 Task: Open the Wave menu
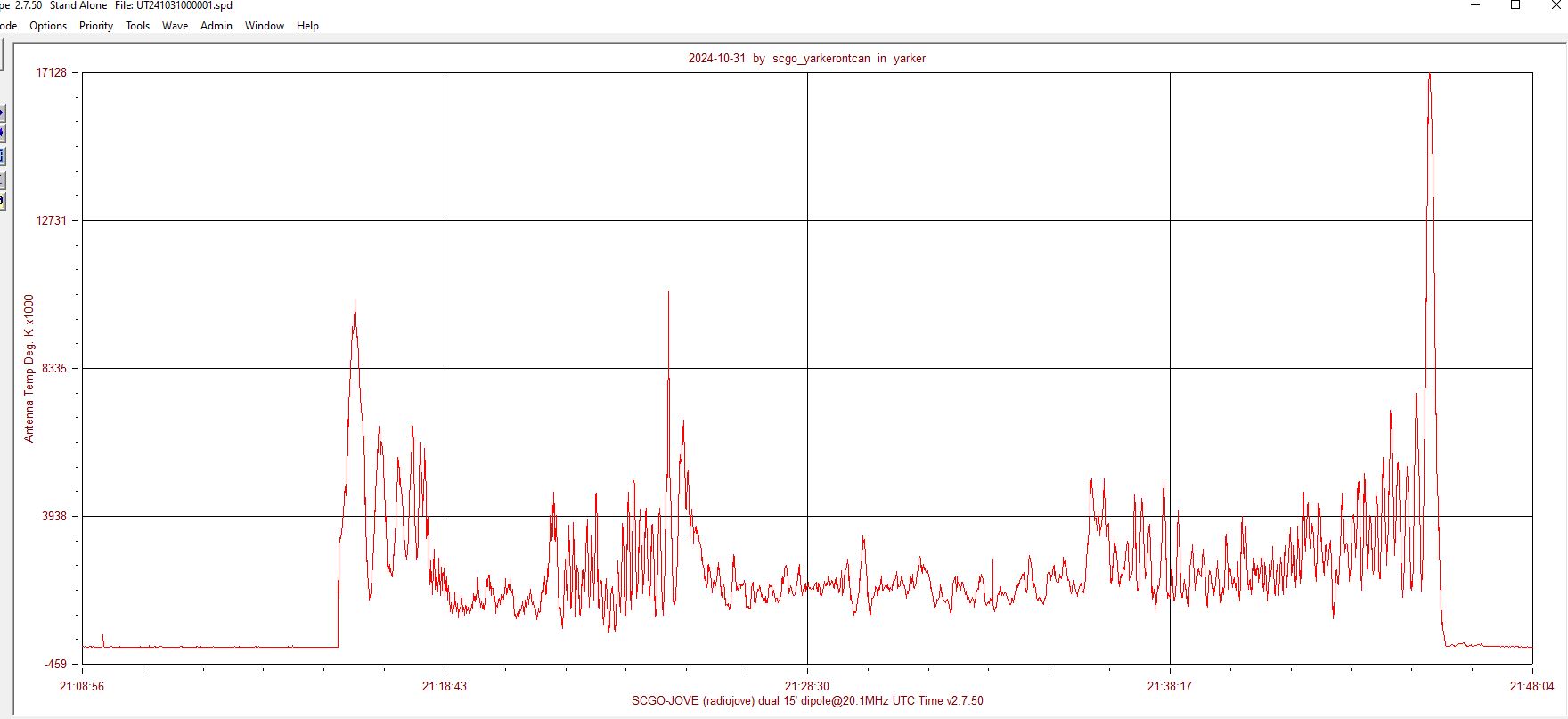click(175, 26)
